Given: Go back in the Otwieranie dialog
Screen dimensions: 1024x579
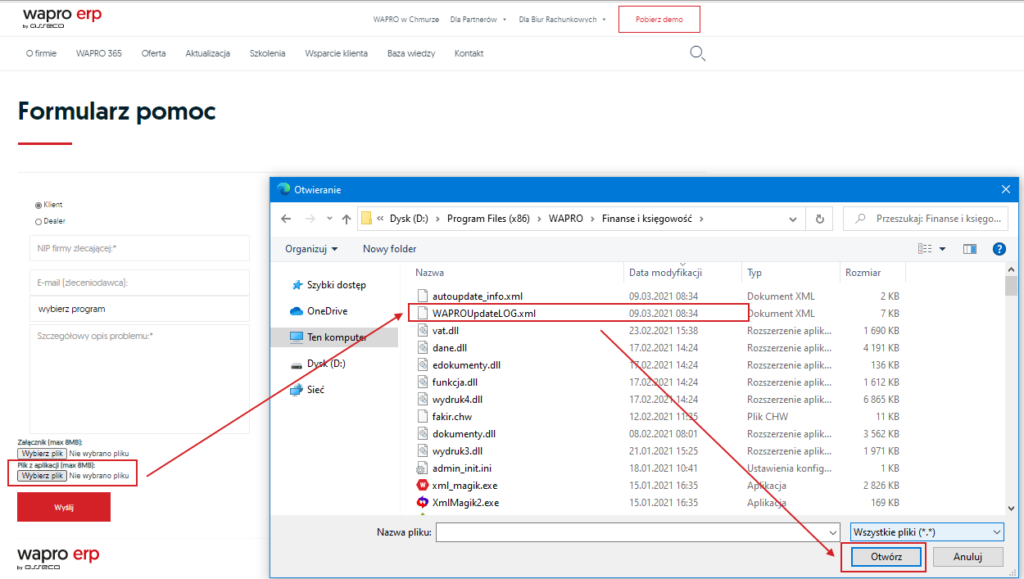Looking at the screenshot, I should coord(286,219).
